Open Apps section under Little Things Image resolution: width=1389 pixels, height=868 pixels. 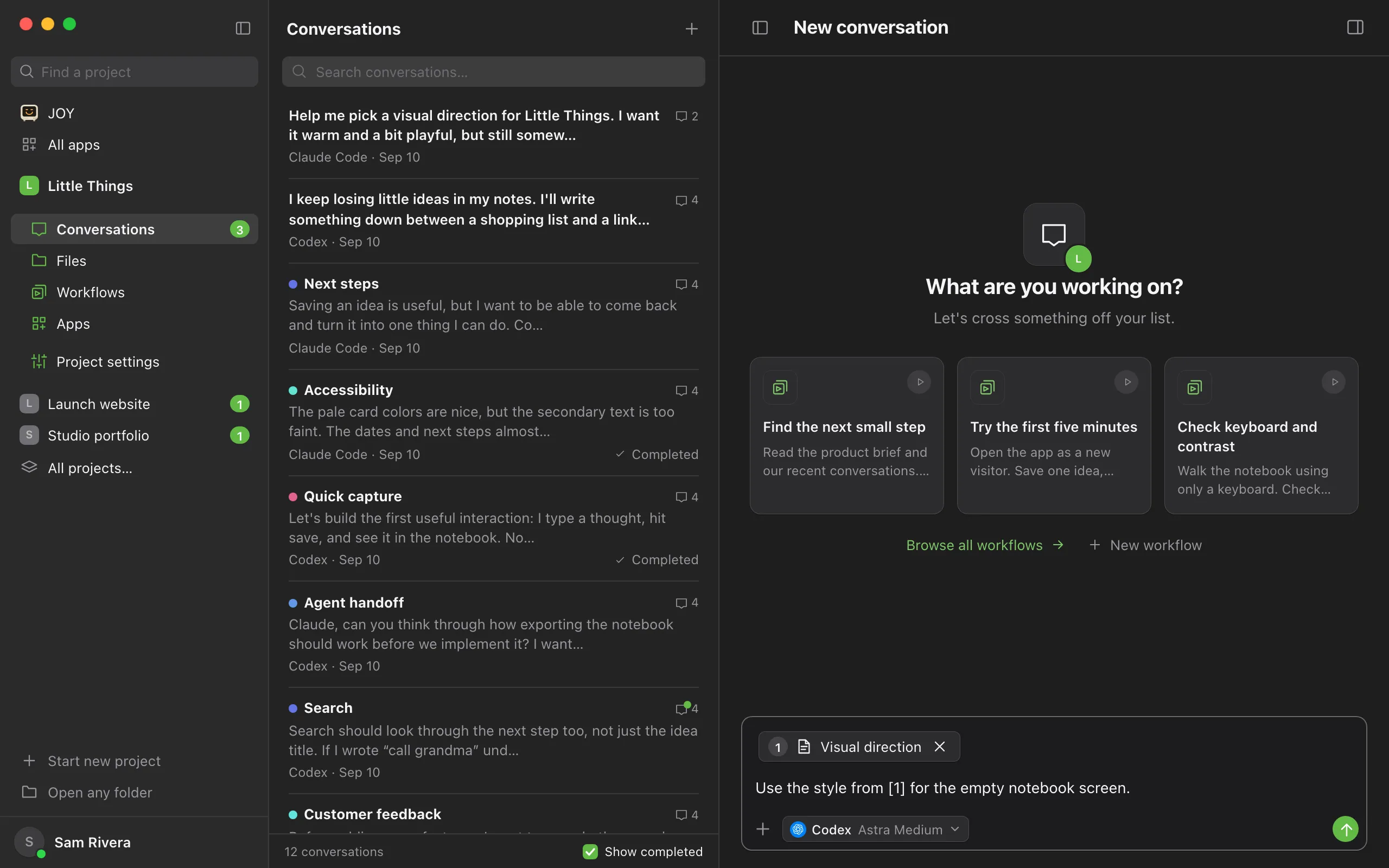click(135, 324)
